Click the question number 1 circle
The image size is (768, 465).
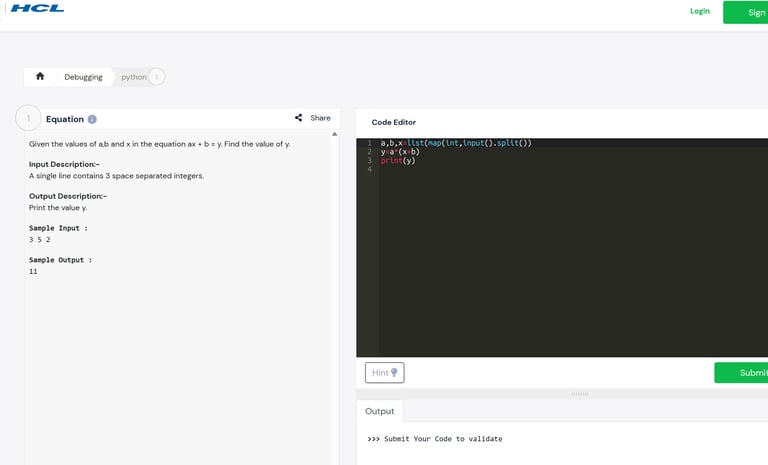(x=28, y=118)
